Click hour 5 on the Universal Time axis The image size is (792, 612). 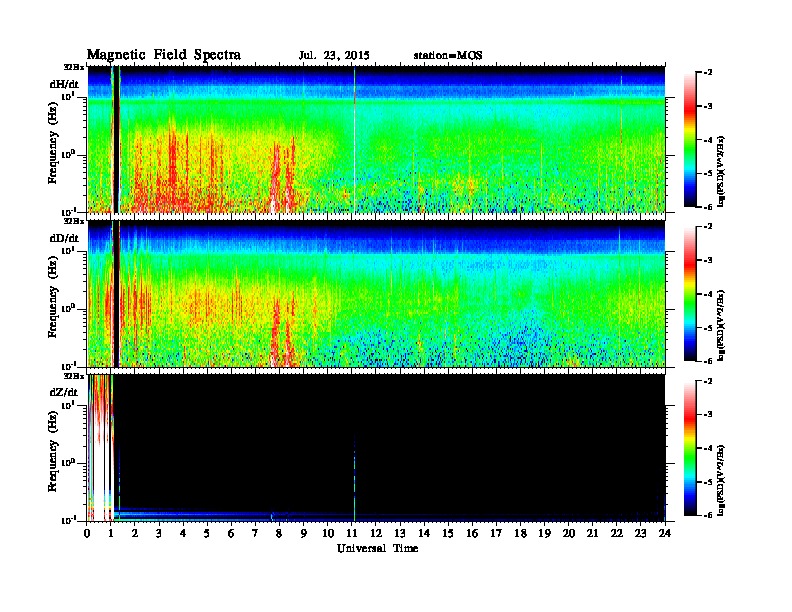[207, 533]
